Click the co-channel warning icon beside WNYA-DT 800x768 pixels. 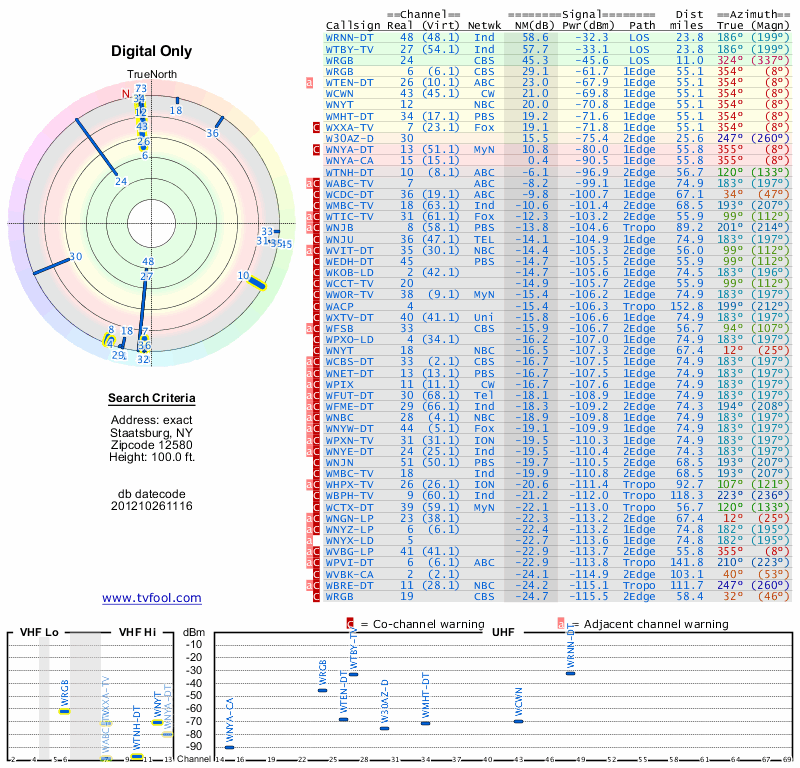317,149
